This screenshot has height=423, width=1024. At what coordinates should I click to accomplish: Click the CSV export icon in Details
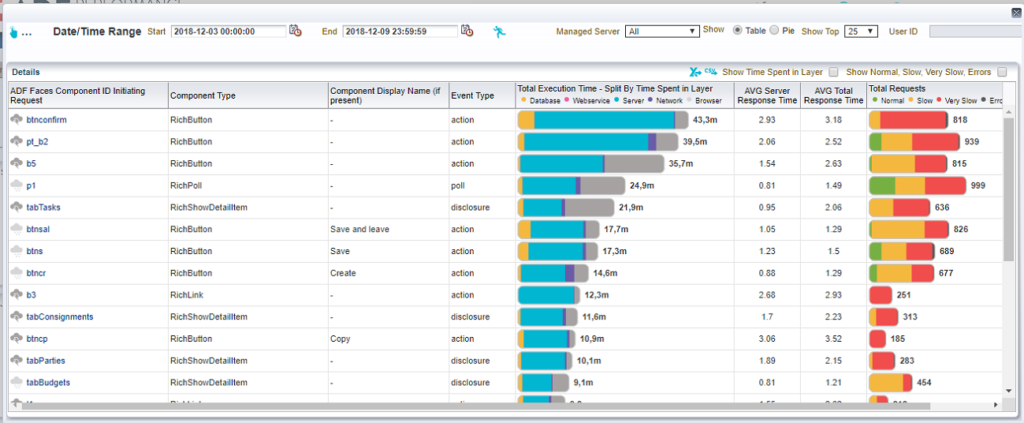pyautogui.click(x=712, y=72)
